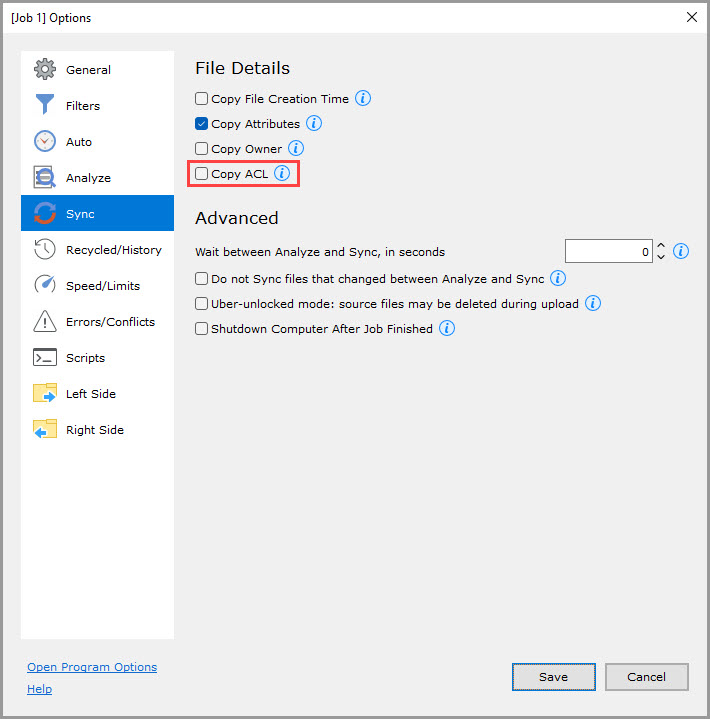Enable Shutdown Computer After Job Finished

point(202,329)
